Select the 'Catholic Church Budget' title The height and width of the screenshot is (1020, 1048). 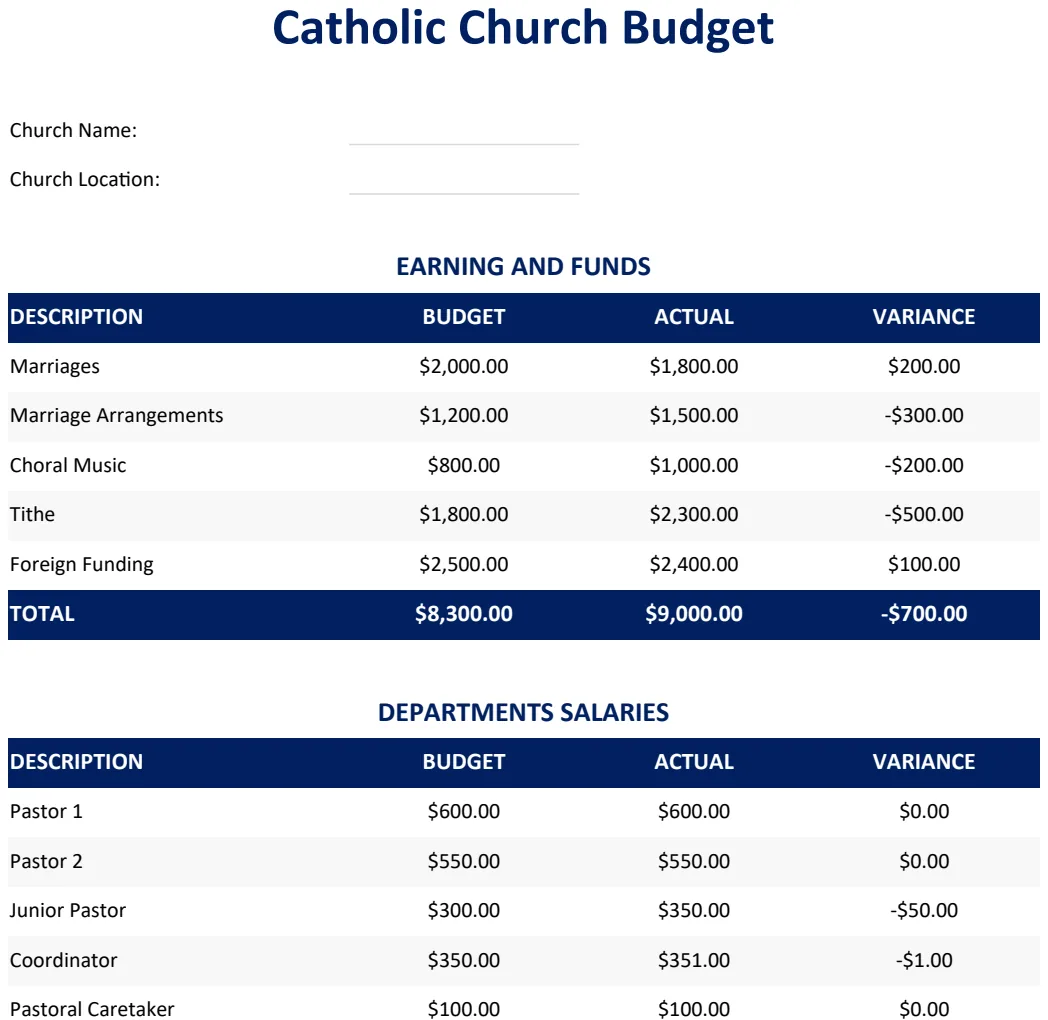523,28
